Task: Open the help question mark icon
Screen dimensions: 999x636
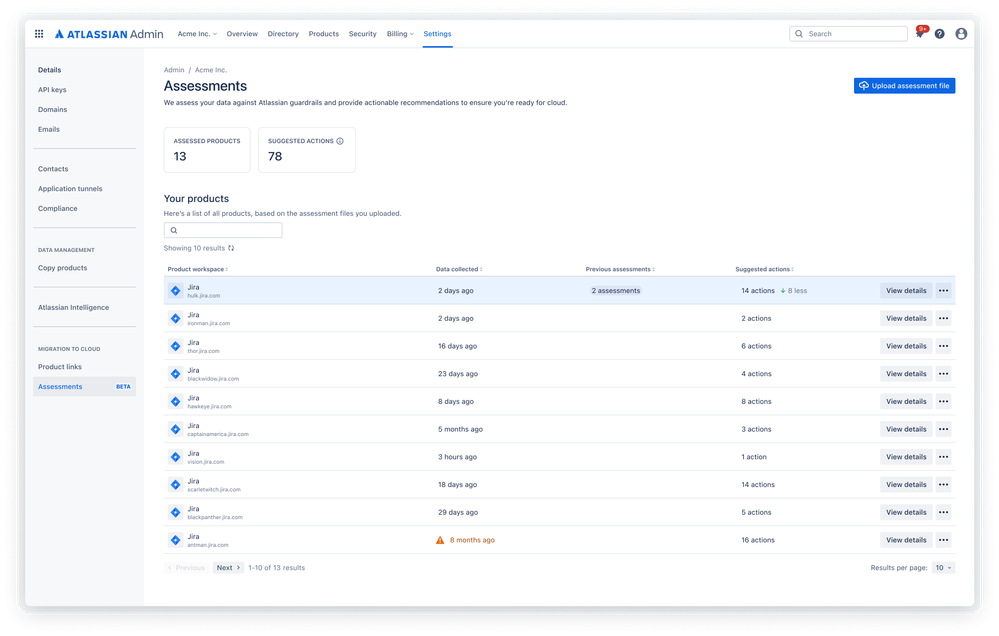Action: [939, 34]
